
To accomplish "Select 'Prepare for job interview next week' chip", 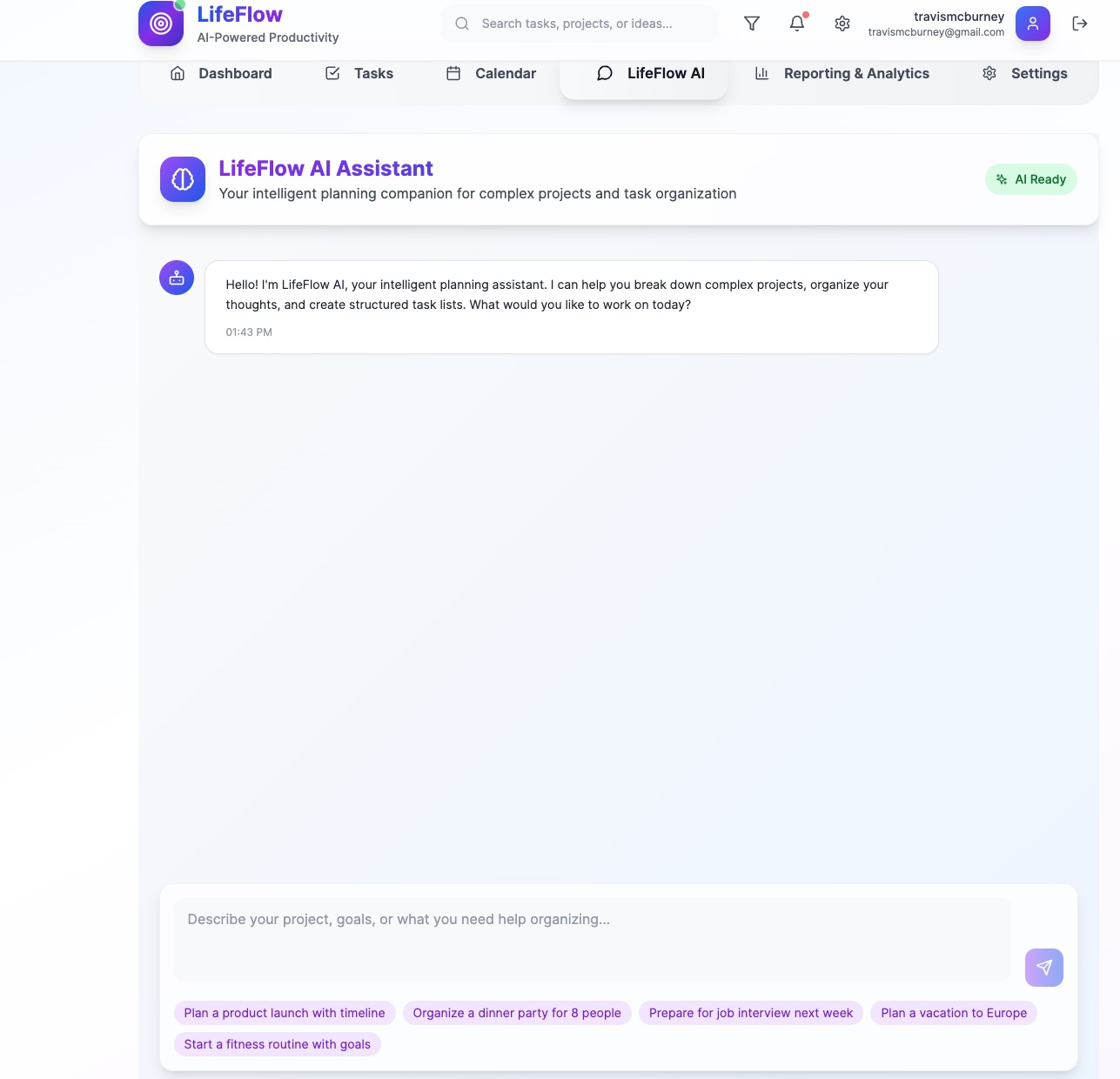I will (751, 1013).
